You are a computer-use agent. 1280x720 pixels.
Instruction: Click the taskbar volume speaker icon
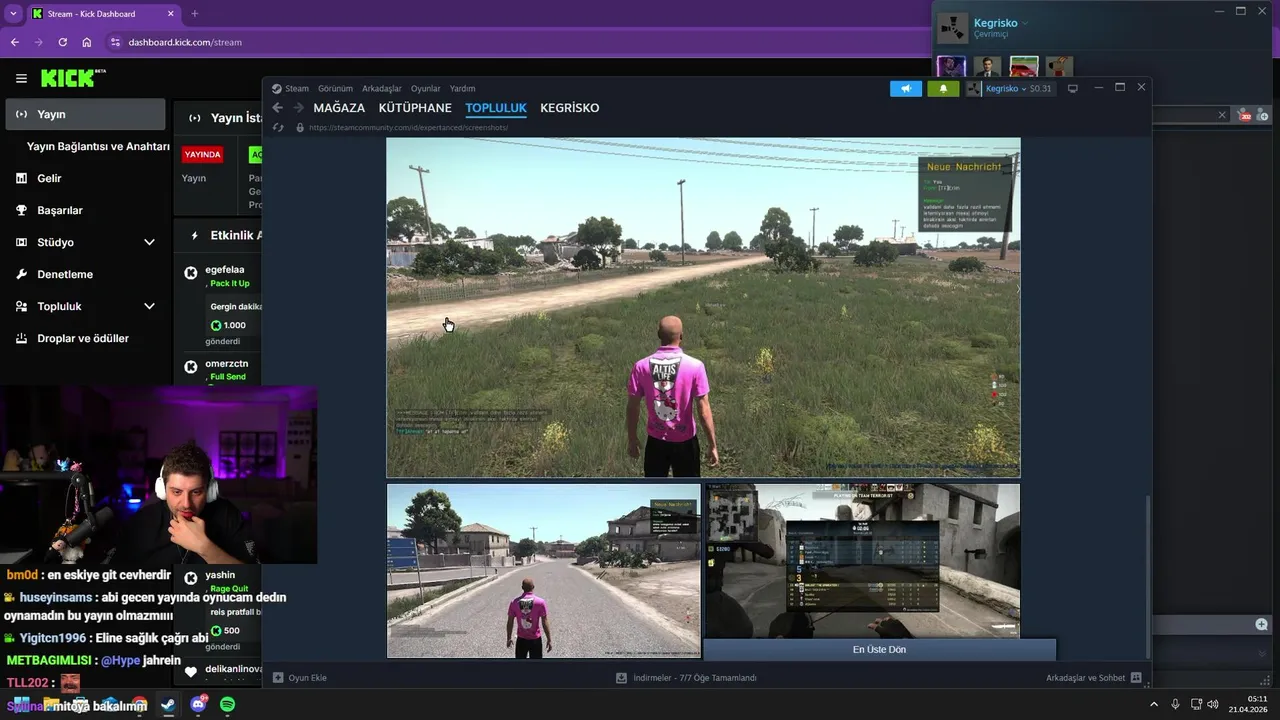click(x=1213, y=704)
